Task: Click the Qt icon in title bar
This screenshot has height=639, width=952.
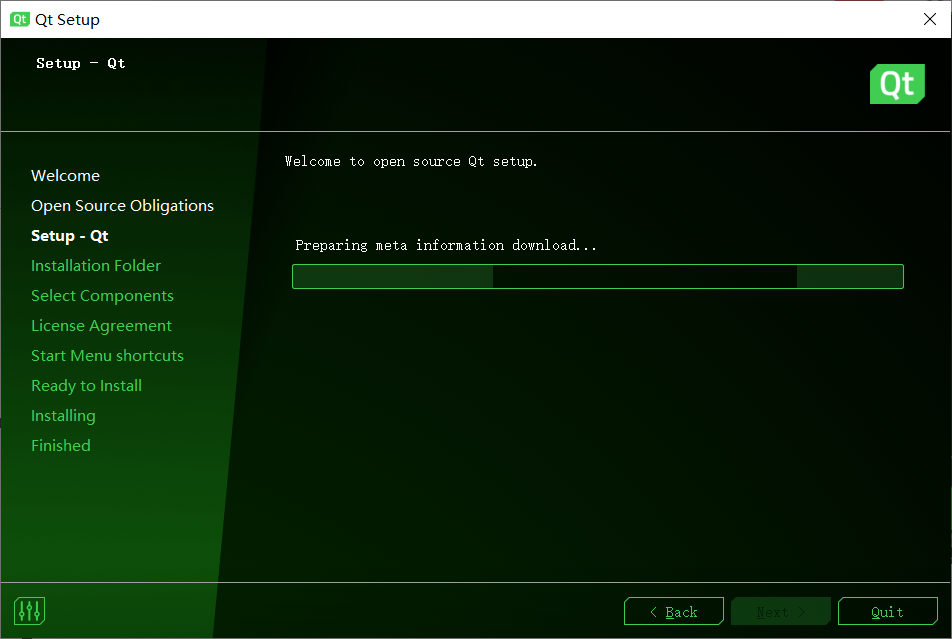Action: 19,19
